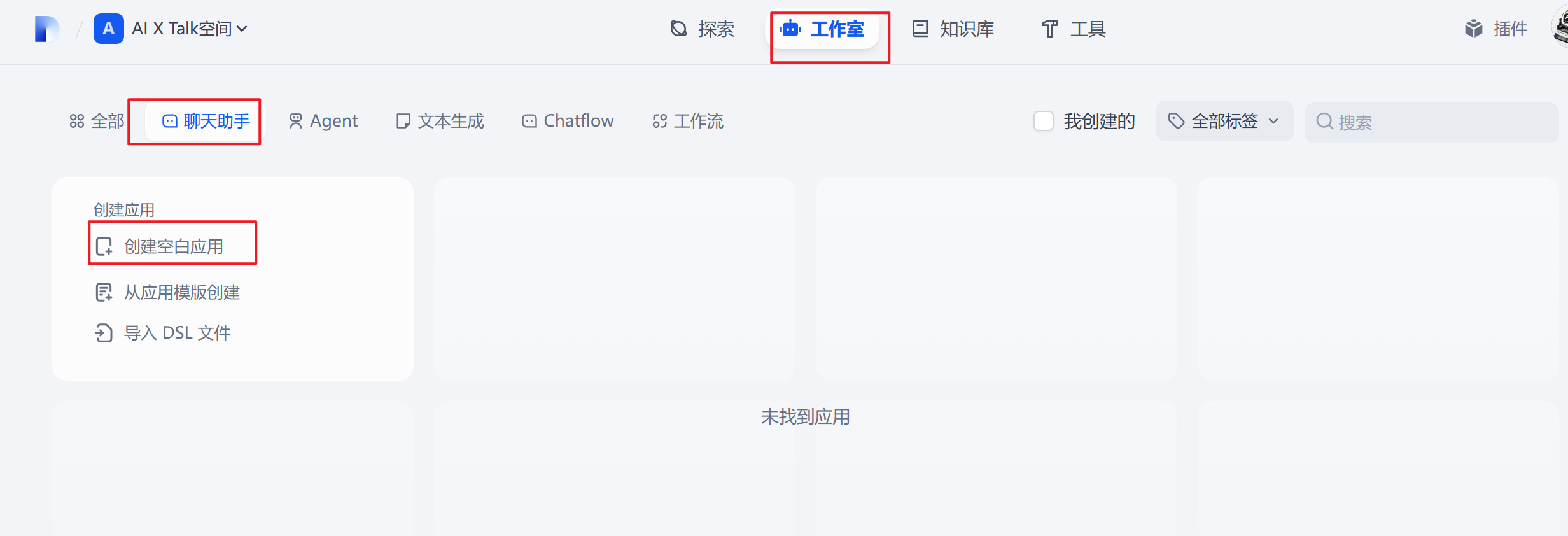Click the user avatar in top right

click(1560, 29)
